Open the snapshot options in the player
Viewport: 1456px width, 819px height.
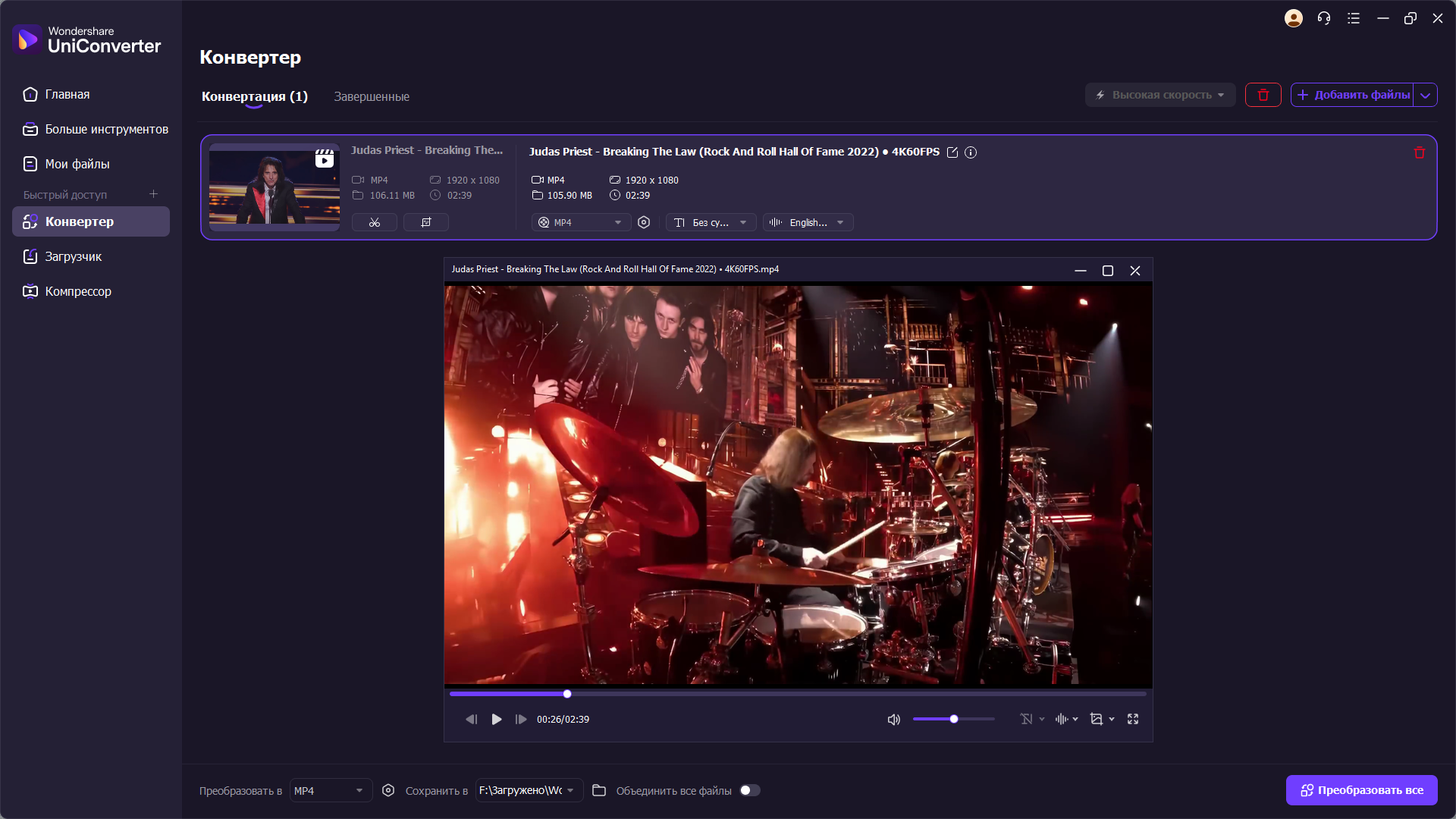1102,719
